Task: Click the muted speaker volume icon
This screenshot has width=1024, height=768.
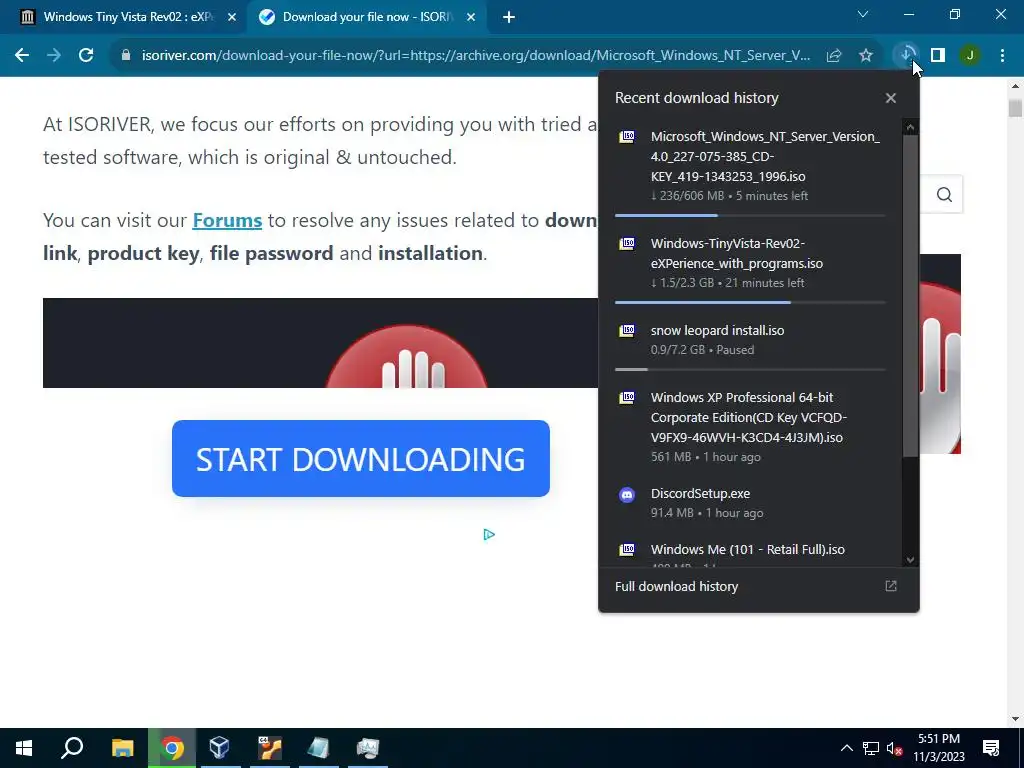Action: click(x=894, y=748)
